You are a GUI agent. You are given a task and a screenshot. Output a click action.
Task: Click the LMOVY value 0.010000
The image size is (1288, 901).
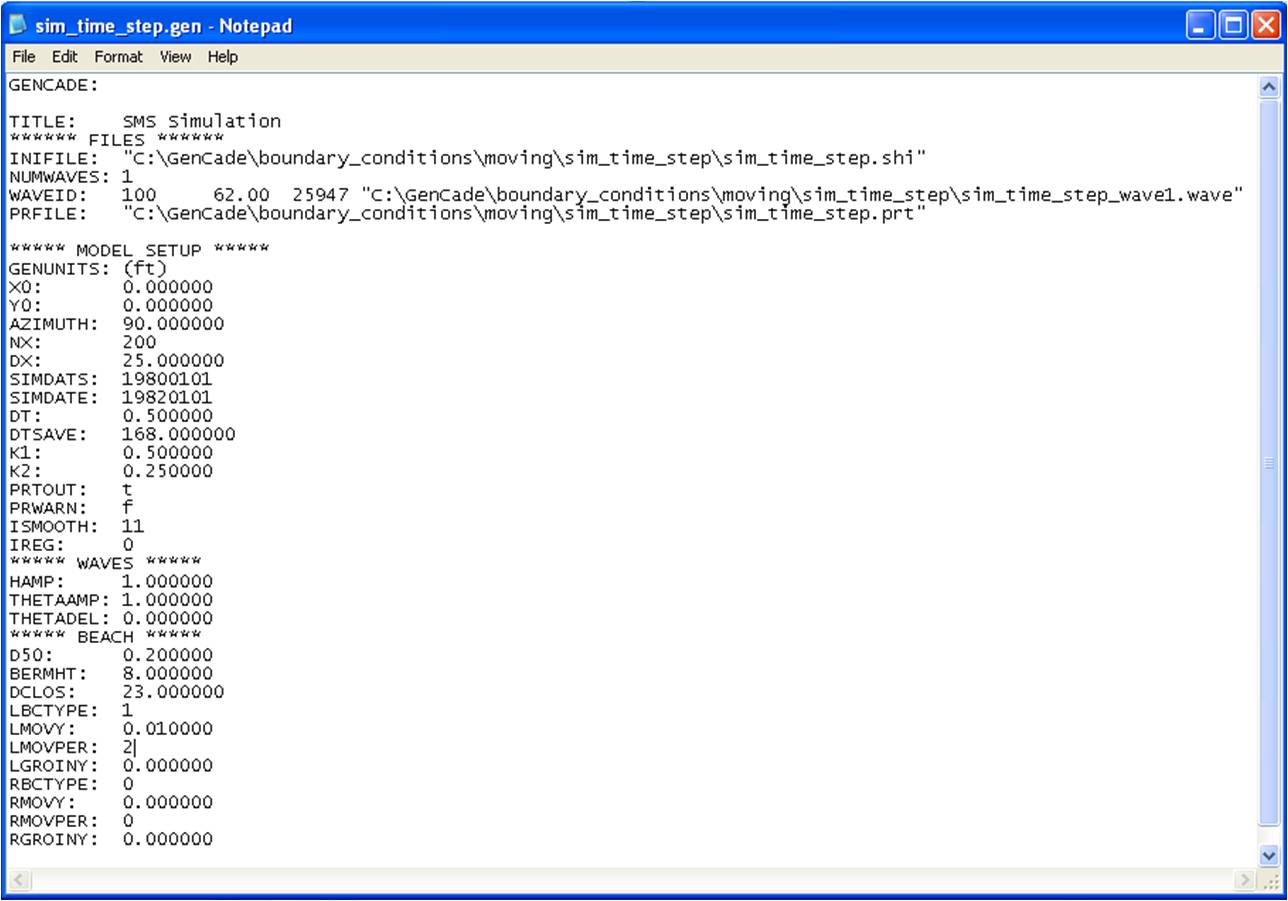[167, 729]
